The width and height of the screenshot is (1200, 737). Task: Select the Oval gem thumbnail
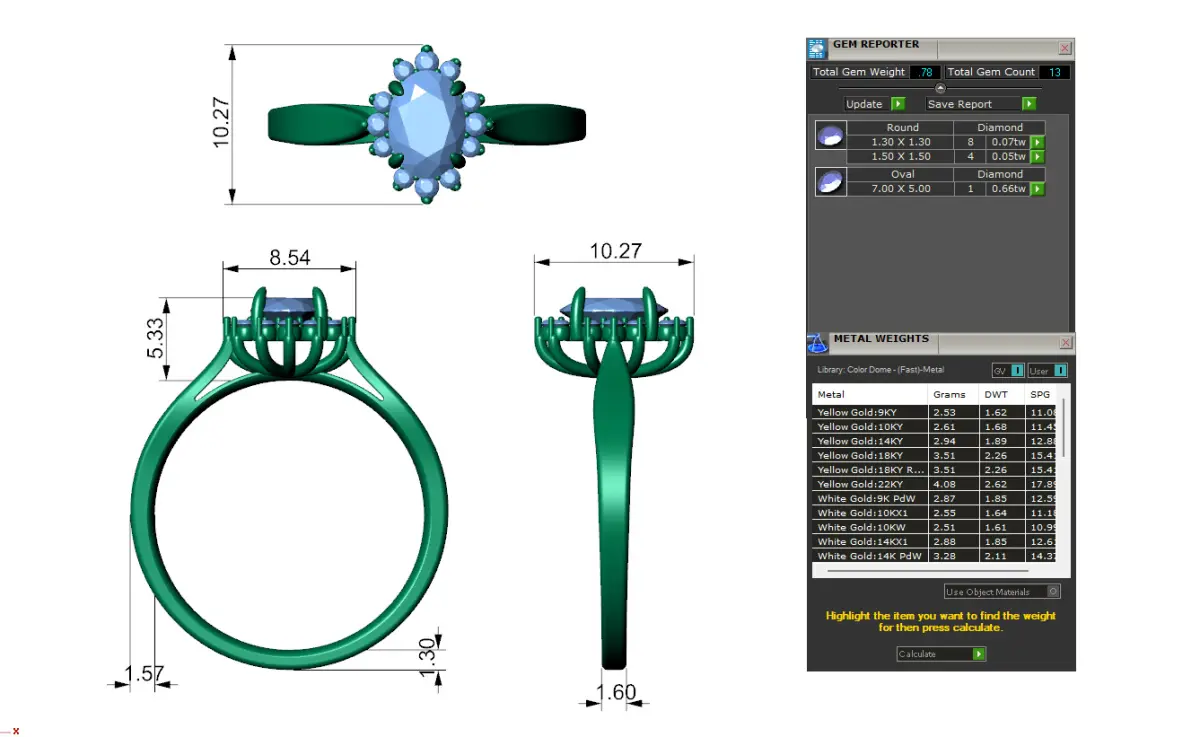830,181
